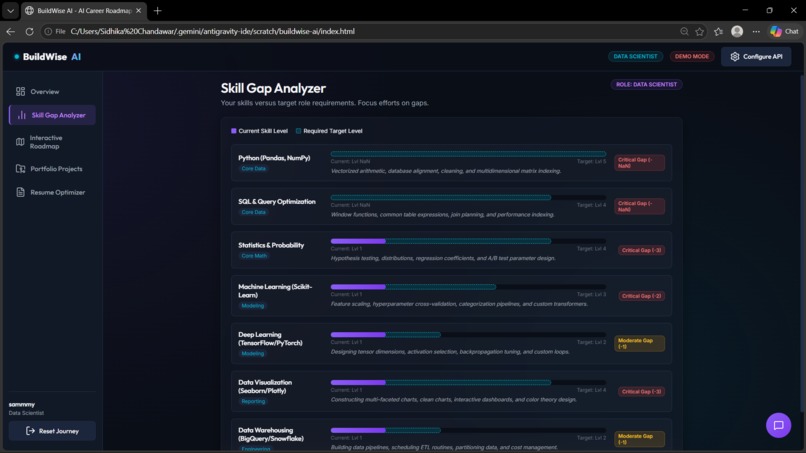Screen dimensions: 806x453
Task: Click the Data Warehousing (BigQuery/Snowflake) title
Action: 271,434
